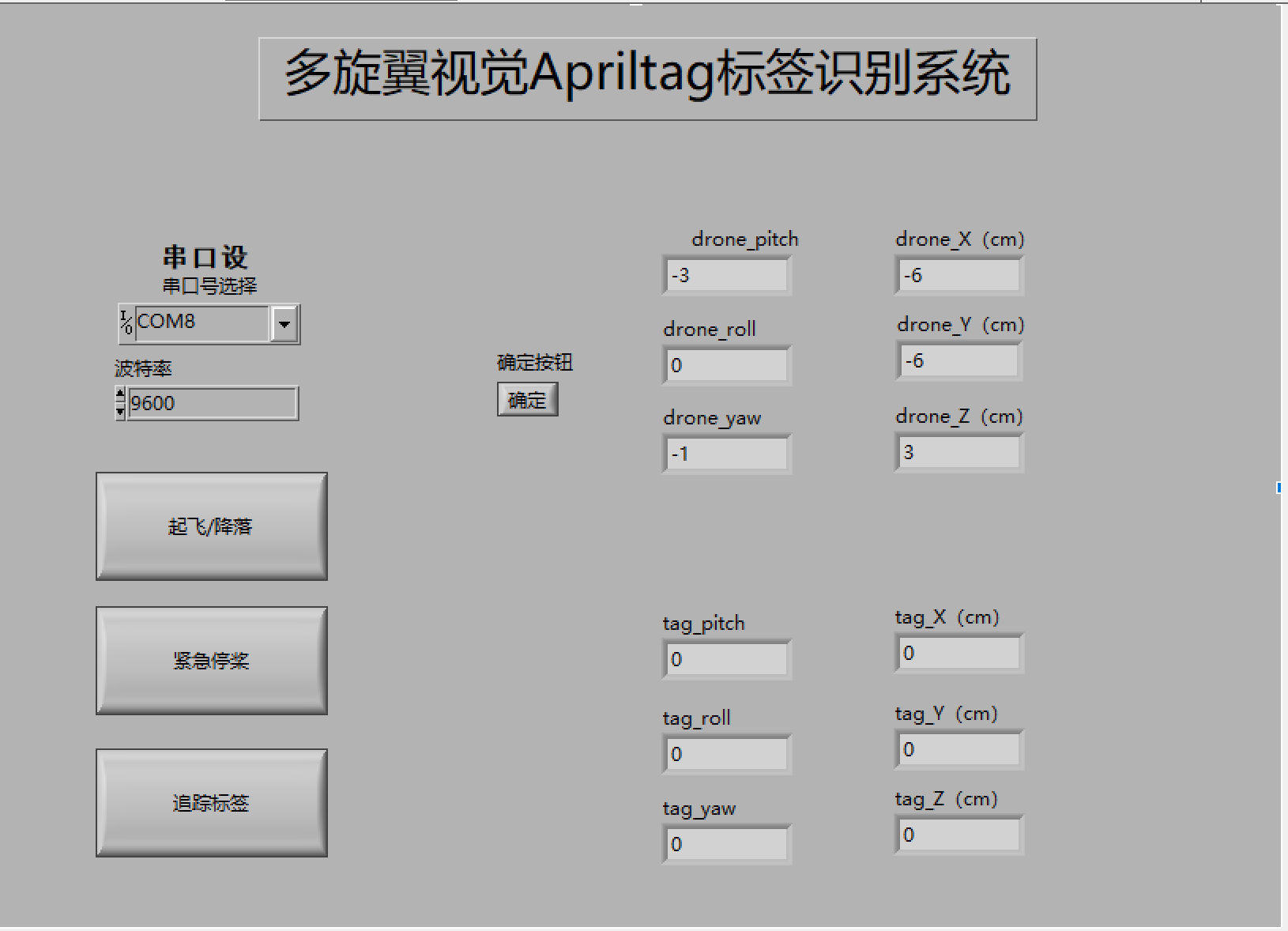The height and width of the screenshot is (931, 1288).
Task: Click the system title bar at the top
Action: [648, 75]
